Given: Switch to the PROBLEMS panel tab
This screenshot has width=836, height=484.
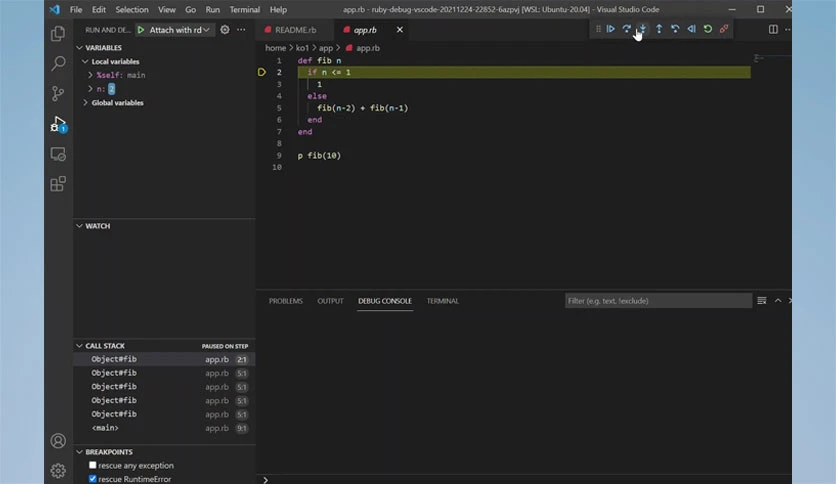Looking at the screenshot, I should click(x=286, y=301).
